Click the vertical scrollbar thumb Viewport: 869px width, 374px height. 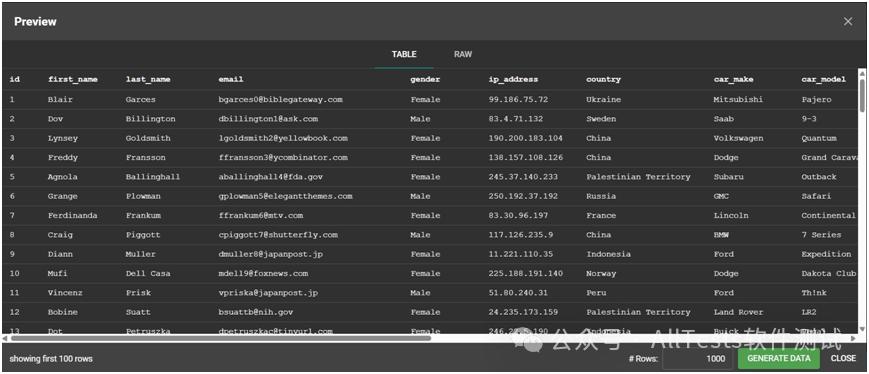pos(862,95)
